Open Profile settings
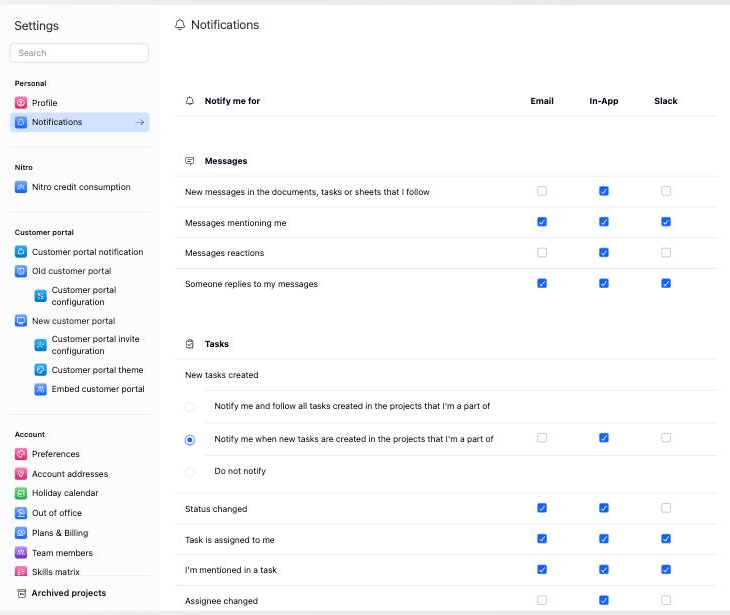 click(79, 103)
